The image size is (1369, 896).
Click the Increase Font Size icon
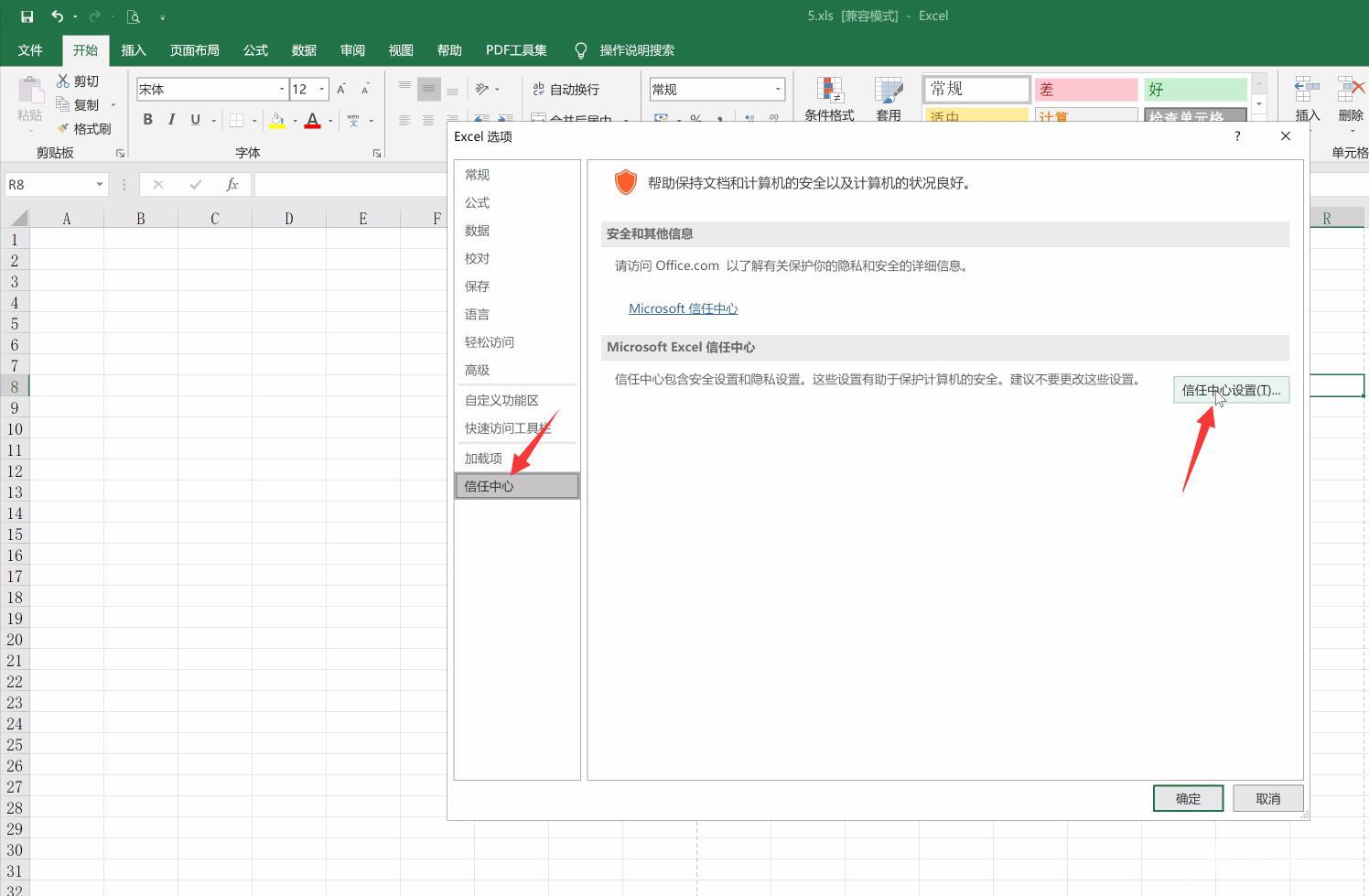[341, 89]
